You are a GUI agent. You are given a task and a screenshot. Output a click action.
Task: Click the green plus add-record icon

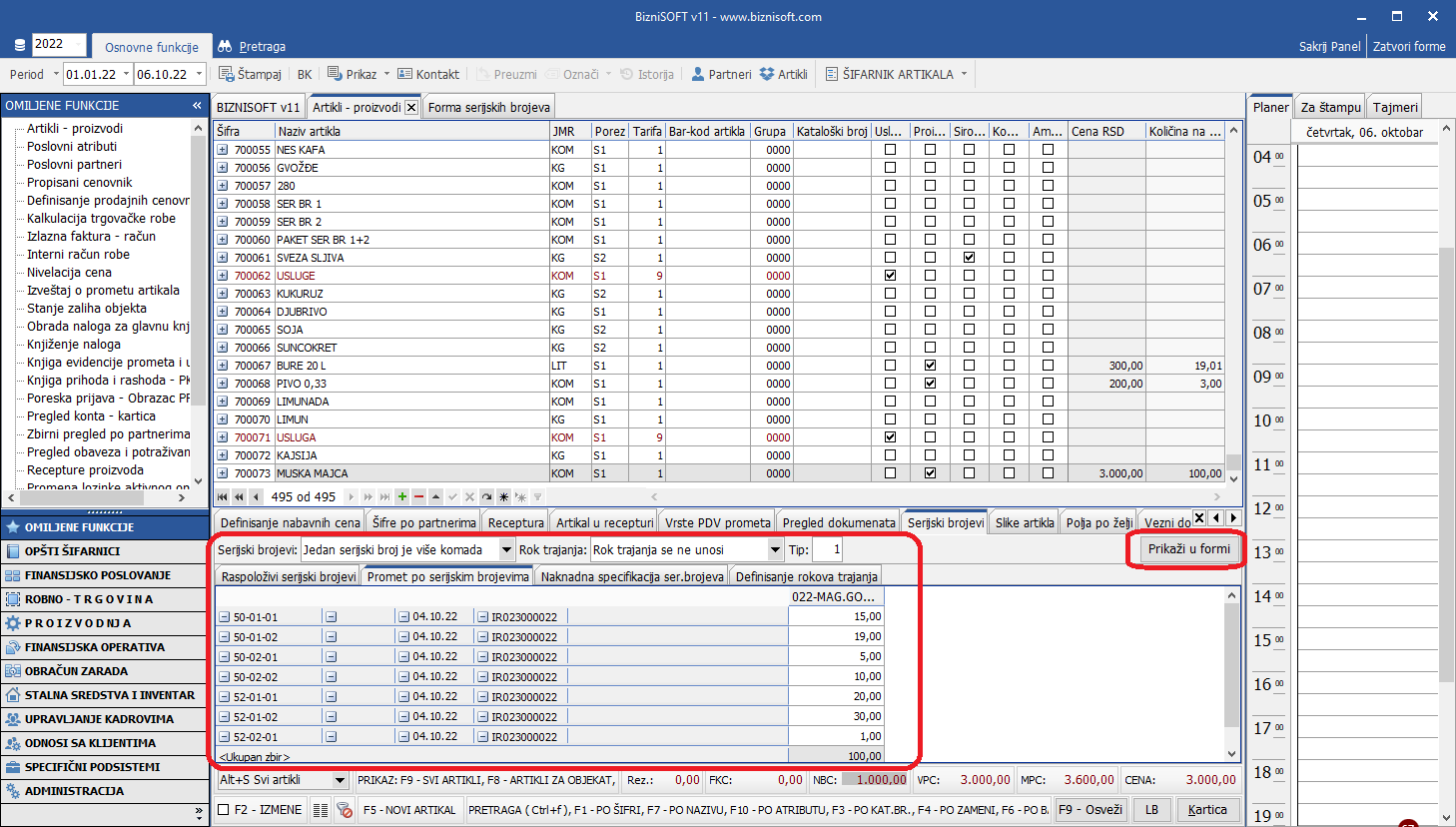click(x=402, y=496)
